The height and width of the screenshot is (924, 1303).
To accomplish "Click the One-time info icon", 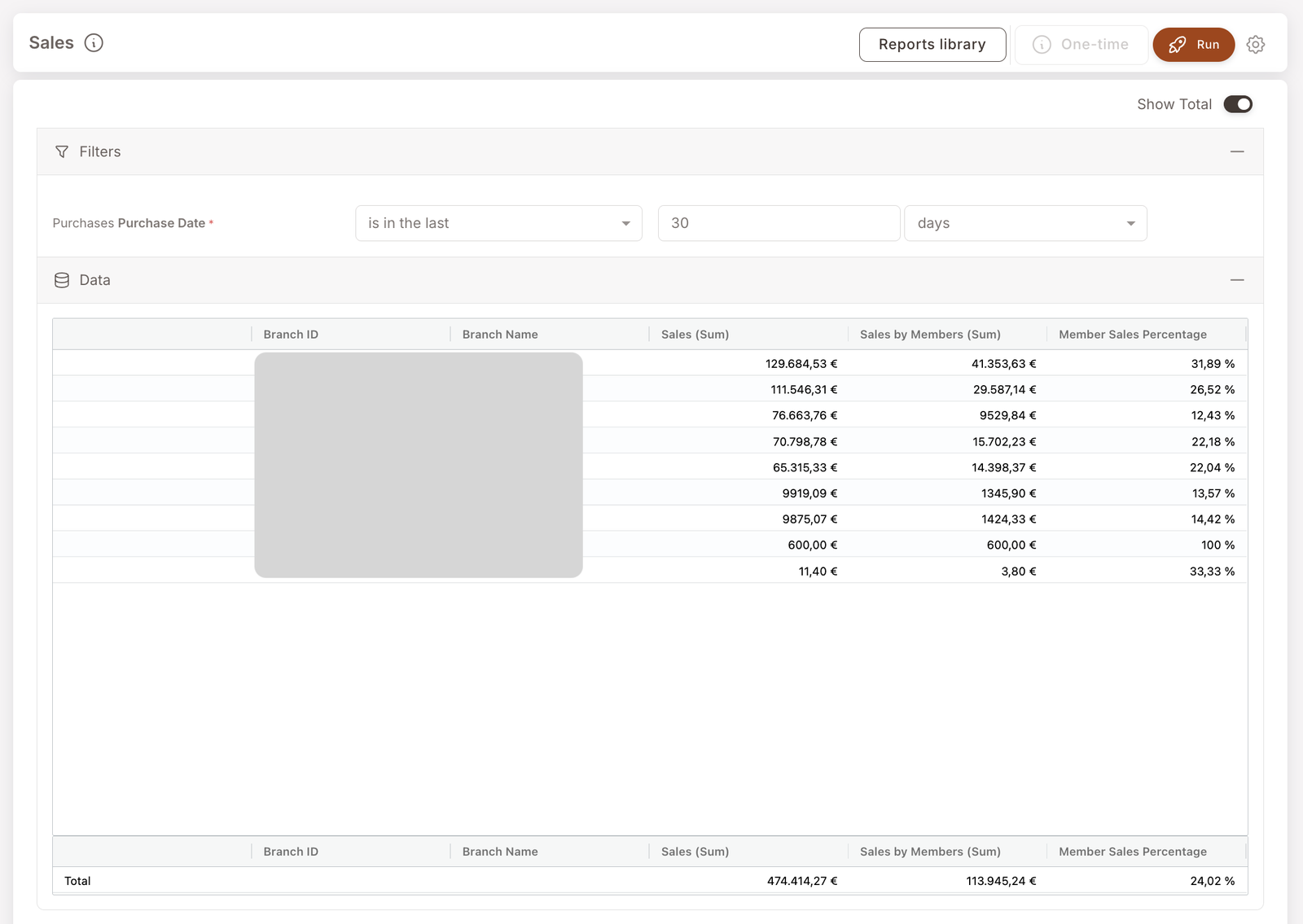I will tap(1042, 45).
